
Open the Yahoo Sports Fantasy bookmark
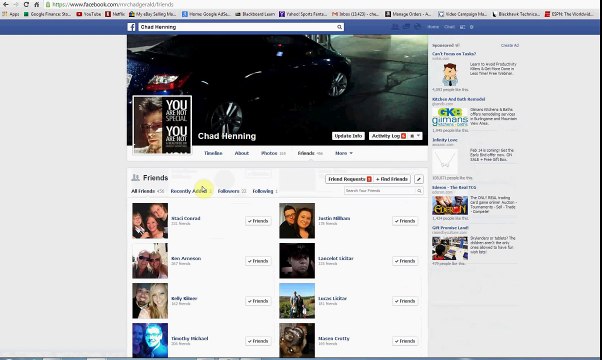click(x=303, y=14)
